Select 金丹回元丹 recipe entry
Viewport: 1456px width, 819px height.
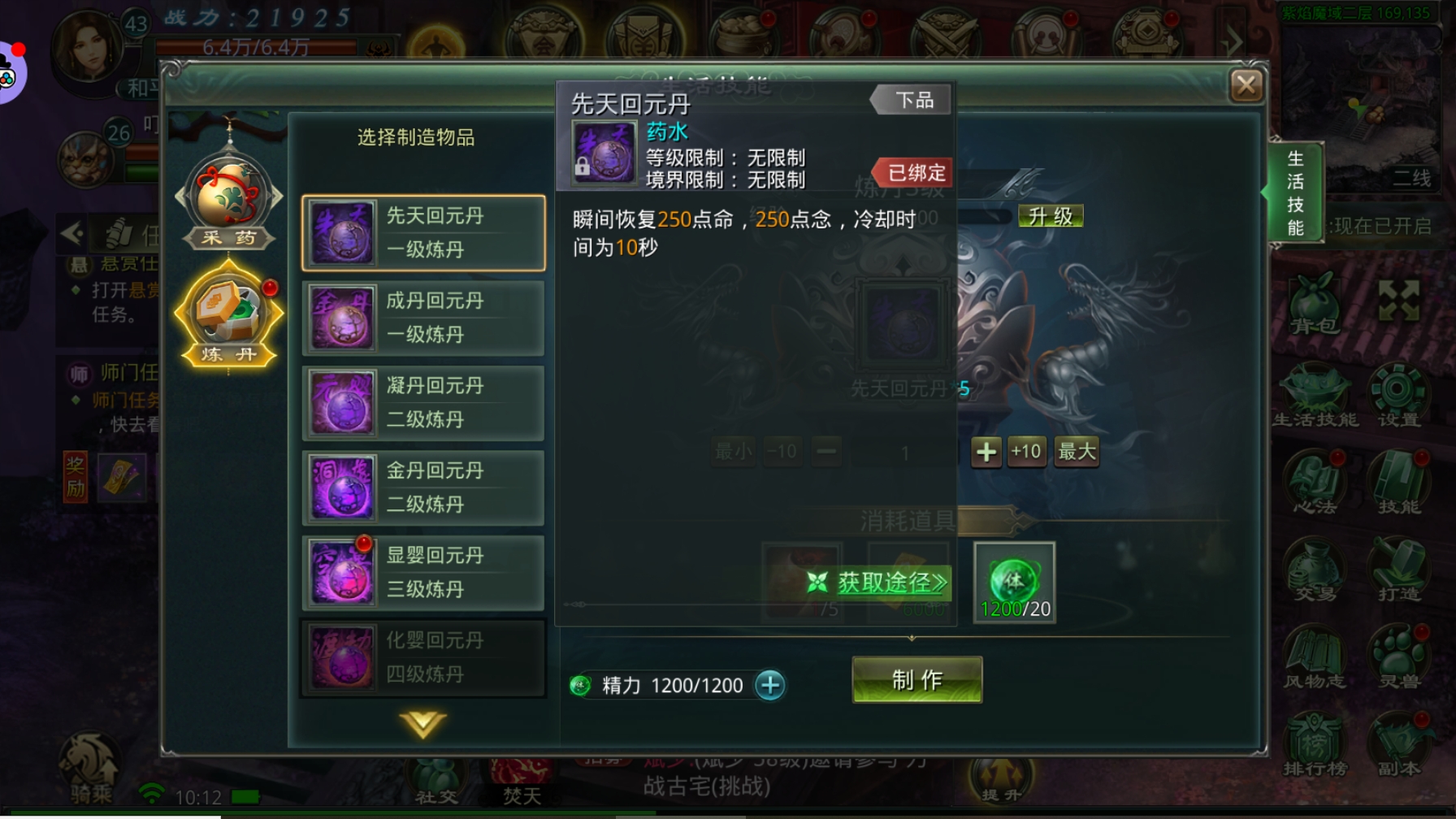pos(422,487)
